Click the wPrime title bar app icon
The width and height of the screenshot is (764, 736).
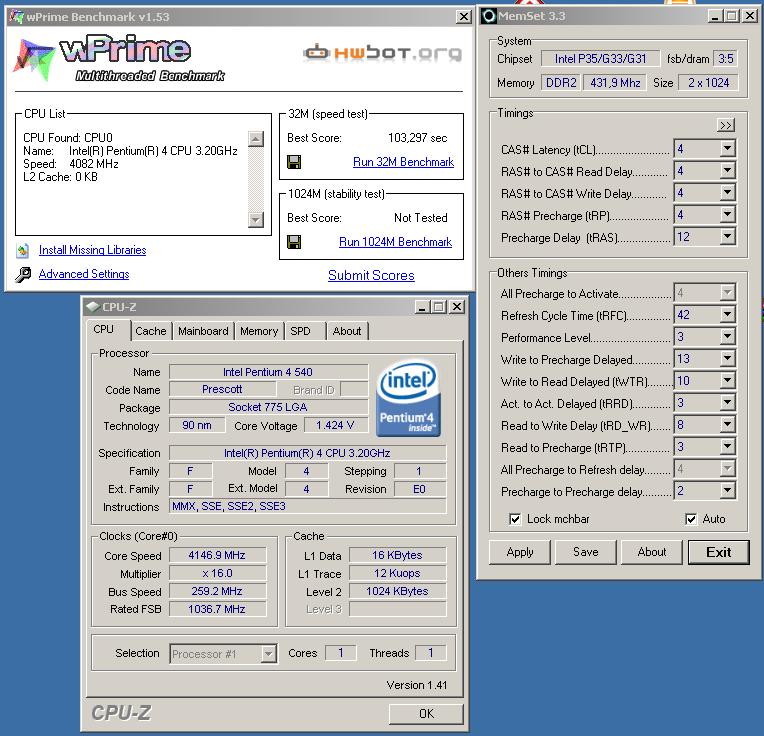(17, 17)
